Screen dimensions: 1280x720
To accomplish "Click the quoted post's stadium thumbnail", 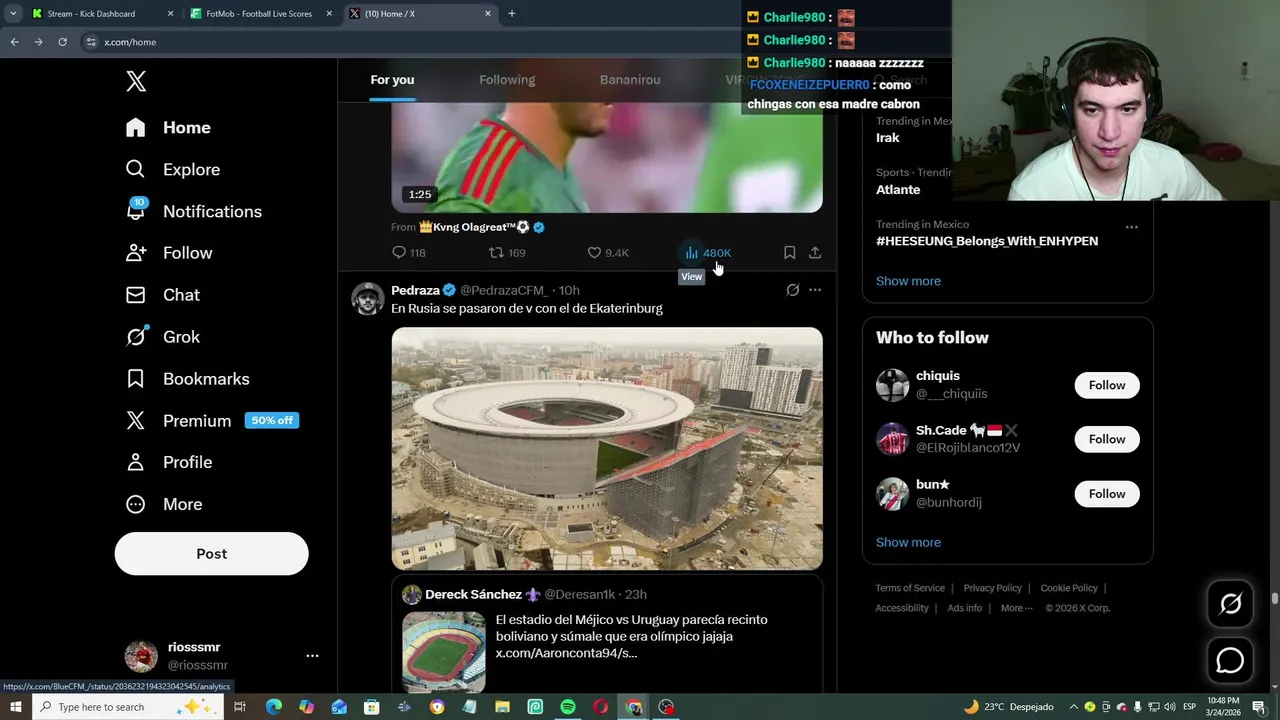I will pos(443,652).
